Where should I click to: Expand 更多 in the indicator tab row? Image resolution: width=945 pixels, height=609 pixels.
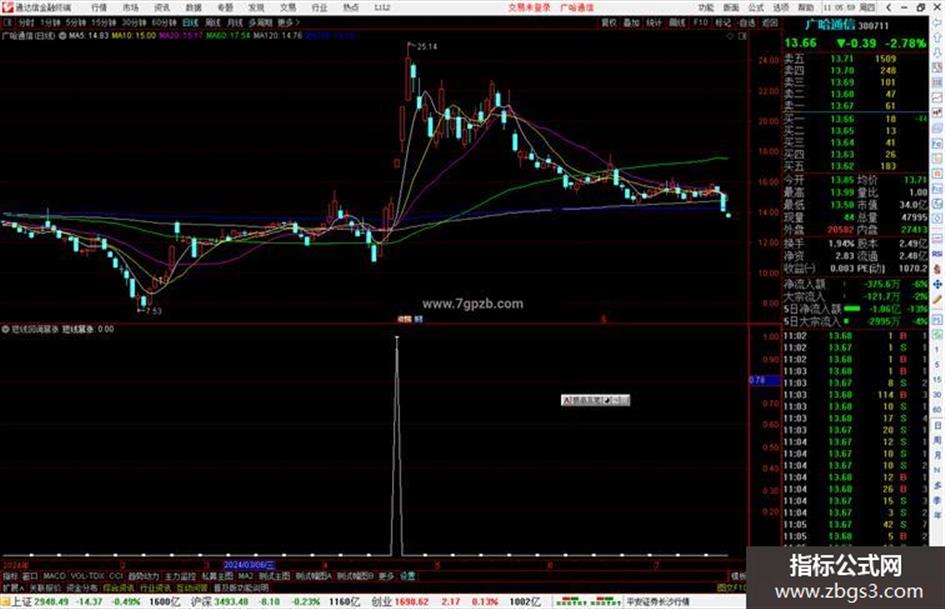[x=386, y=576]
